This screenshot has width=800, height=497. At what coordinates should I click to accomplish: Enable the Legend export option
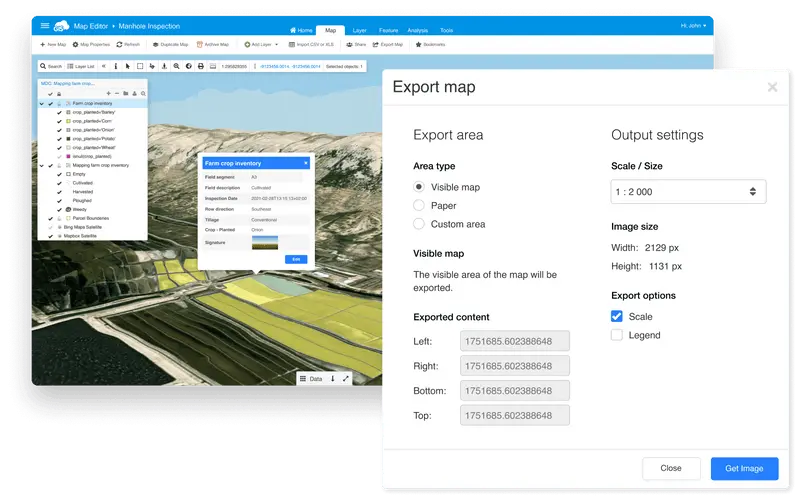point(617,335)
